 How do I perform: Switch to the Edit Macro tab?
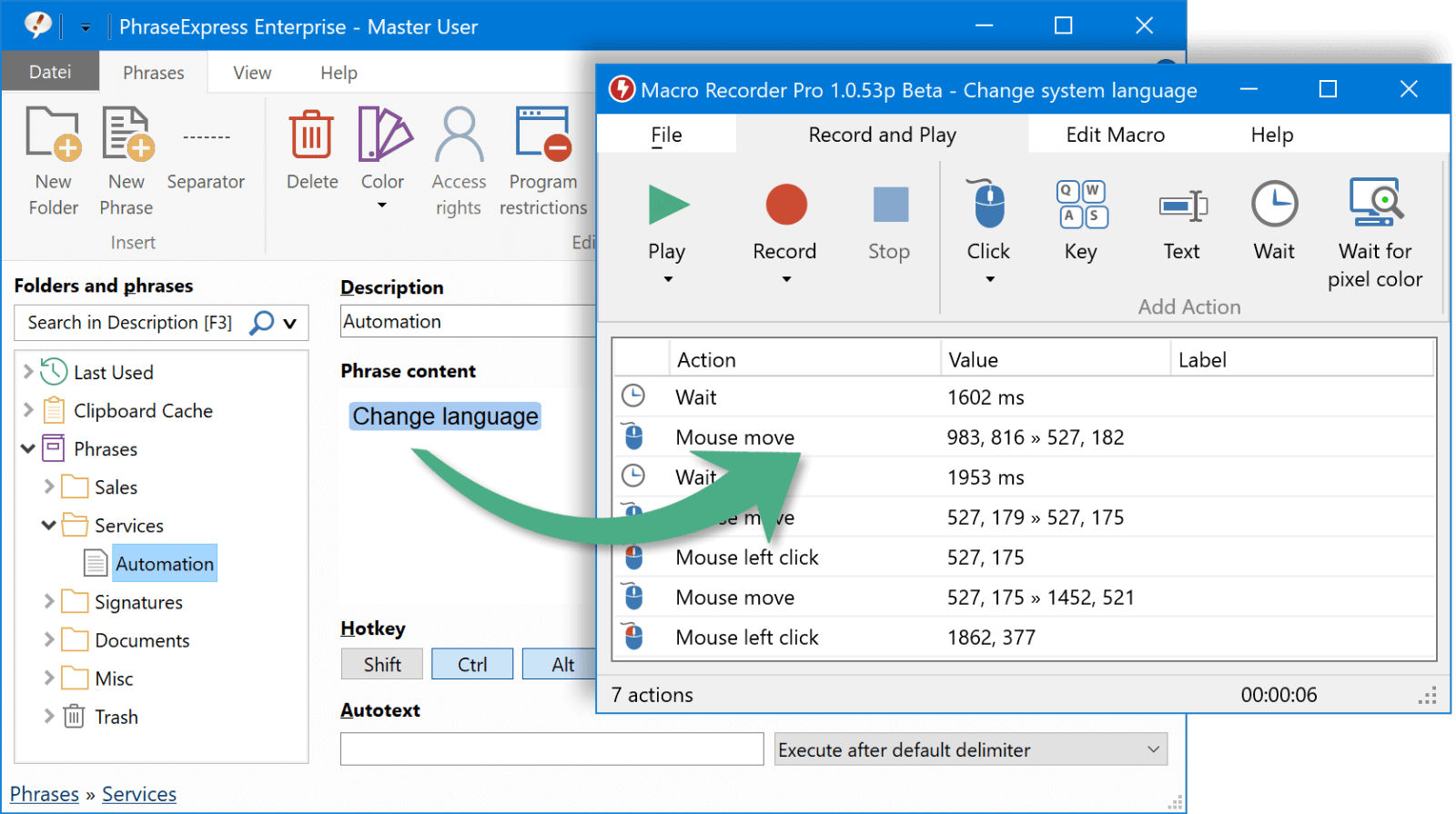pyautogui.click(x=1115, y=135)
